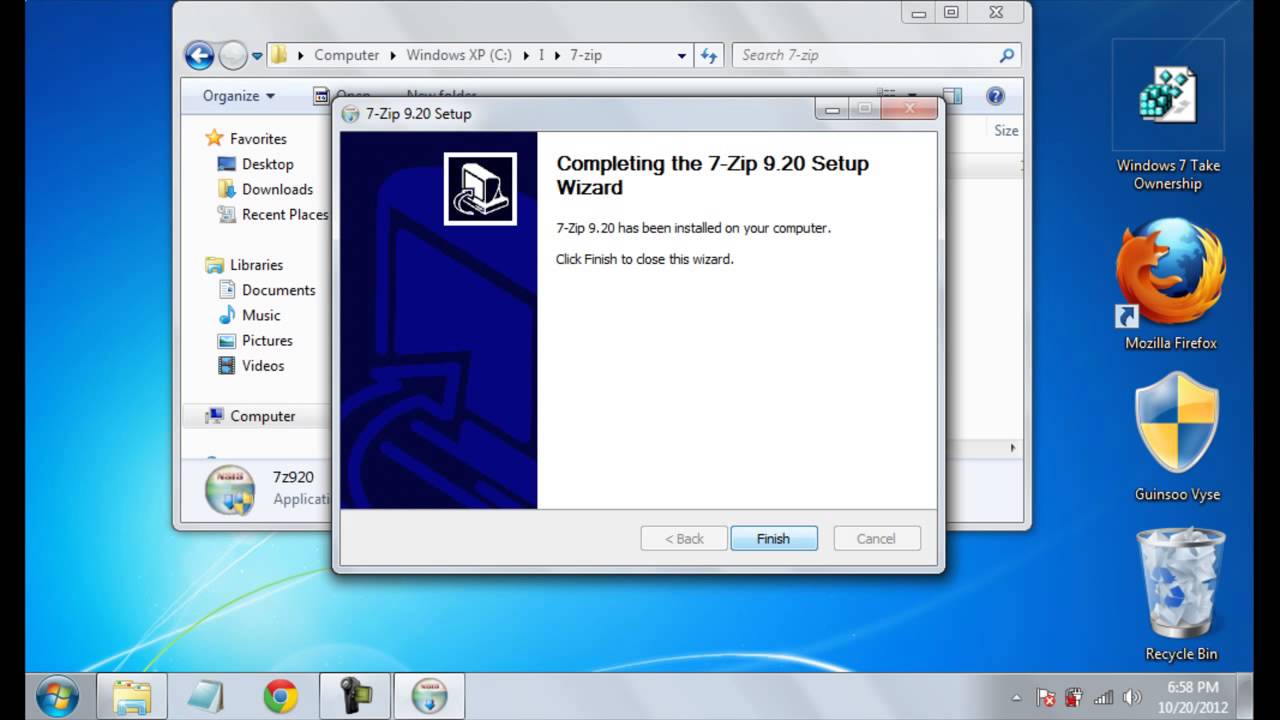Viewport: 1280px width, 720px height.
Task: Click the network signal tray icon
Action: (x=1103, y=697)
